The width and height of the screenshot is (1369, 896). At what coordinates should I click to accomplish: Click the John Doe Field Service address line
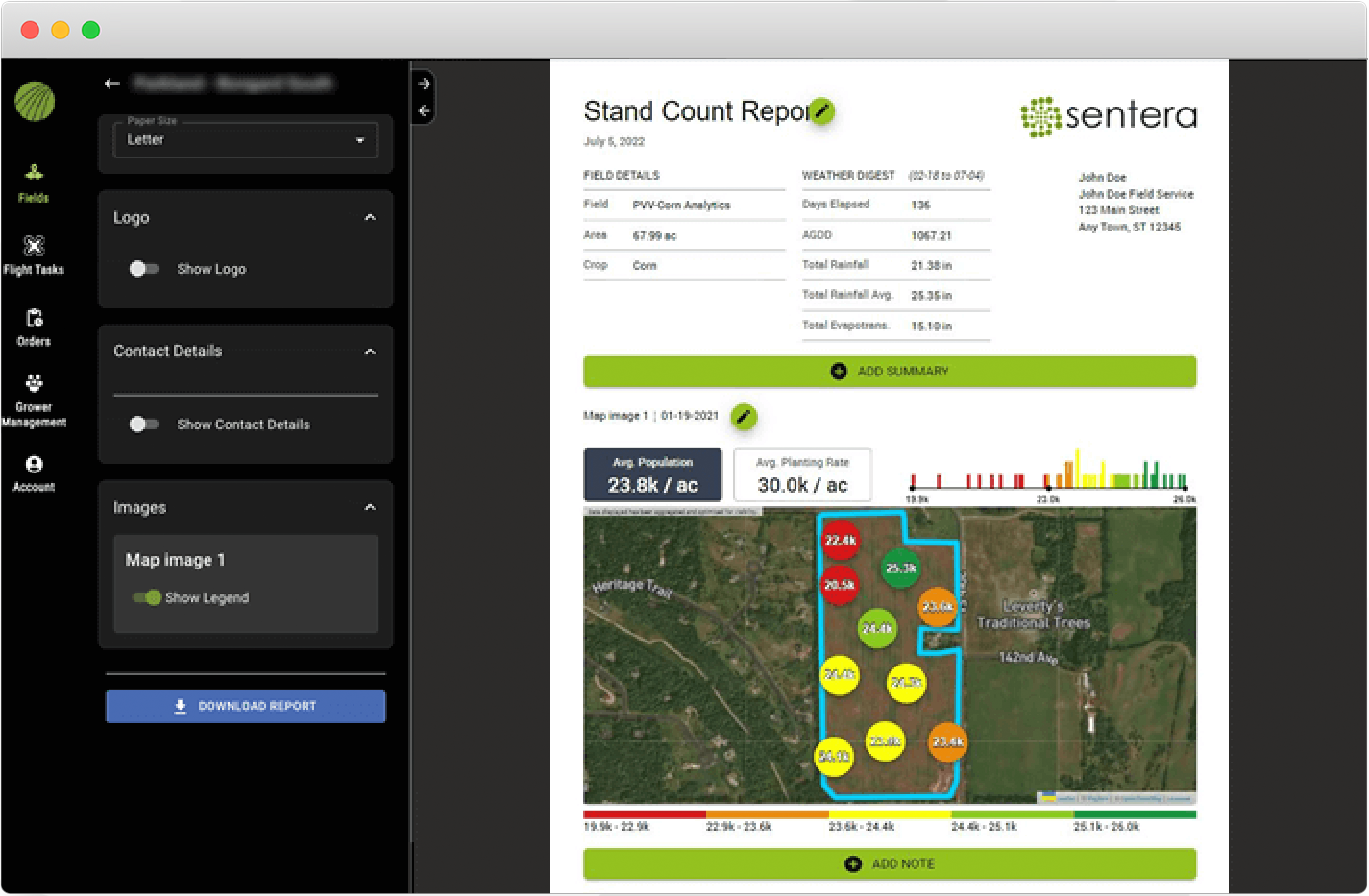[x=1136, y=194]
